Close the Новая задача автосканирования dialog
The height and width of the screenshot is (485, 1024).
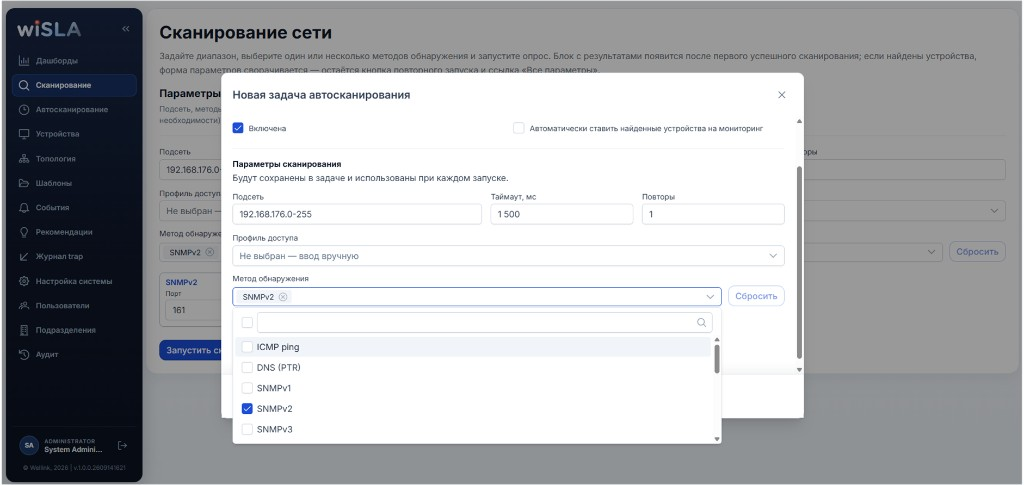(782, 95)
